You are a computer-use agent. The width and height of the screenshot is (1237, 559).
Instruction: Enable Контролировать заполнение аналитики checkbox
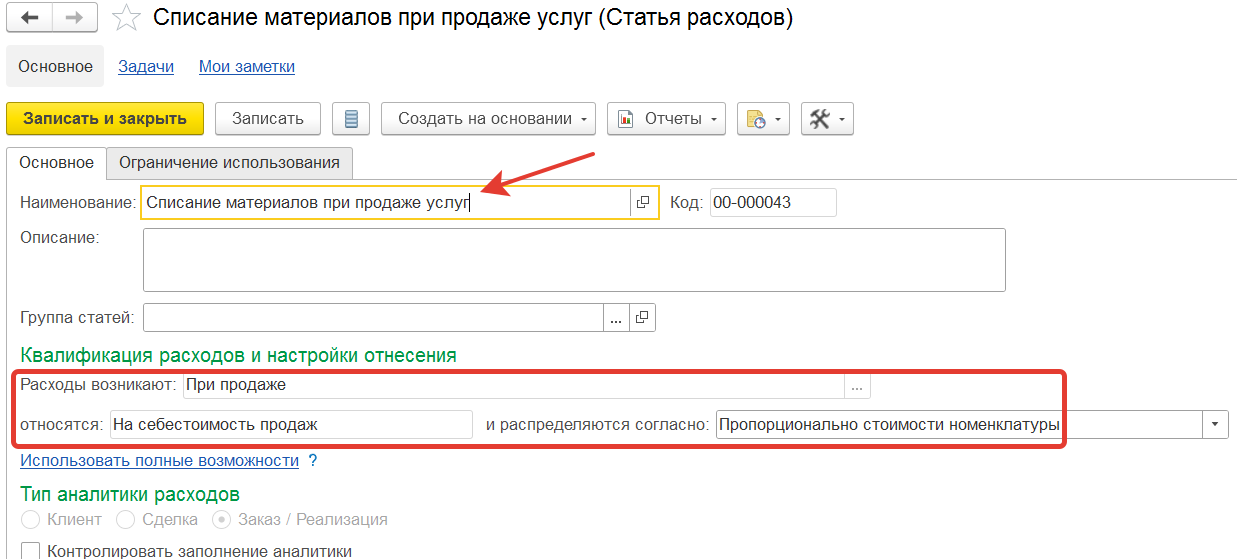click(30, 550)
